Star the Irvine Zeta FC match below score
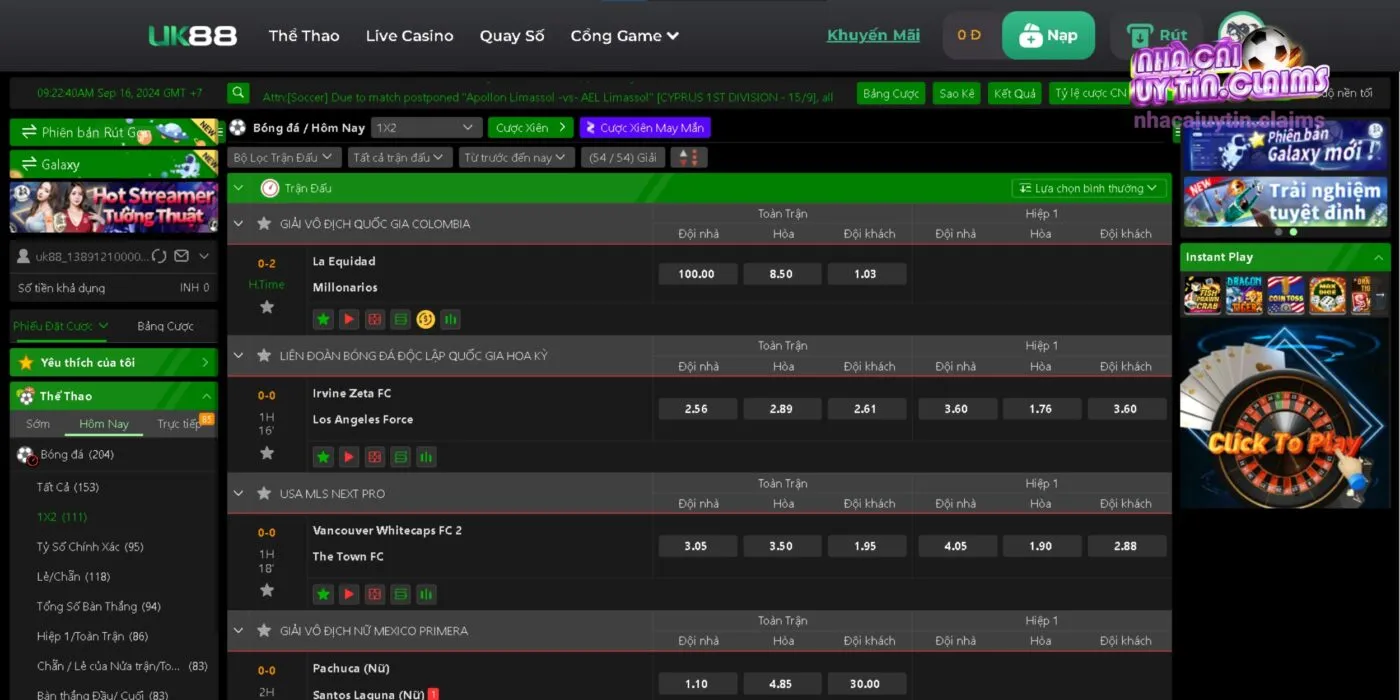Image resolution: width=1400 pixels, height=700 pixels. (267, 453)
